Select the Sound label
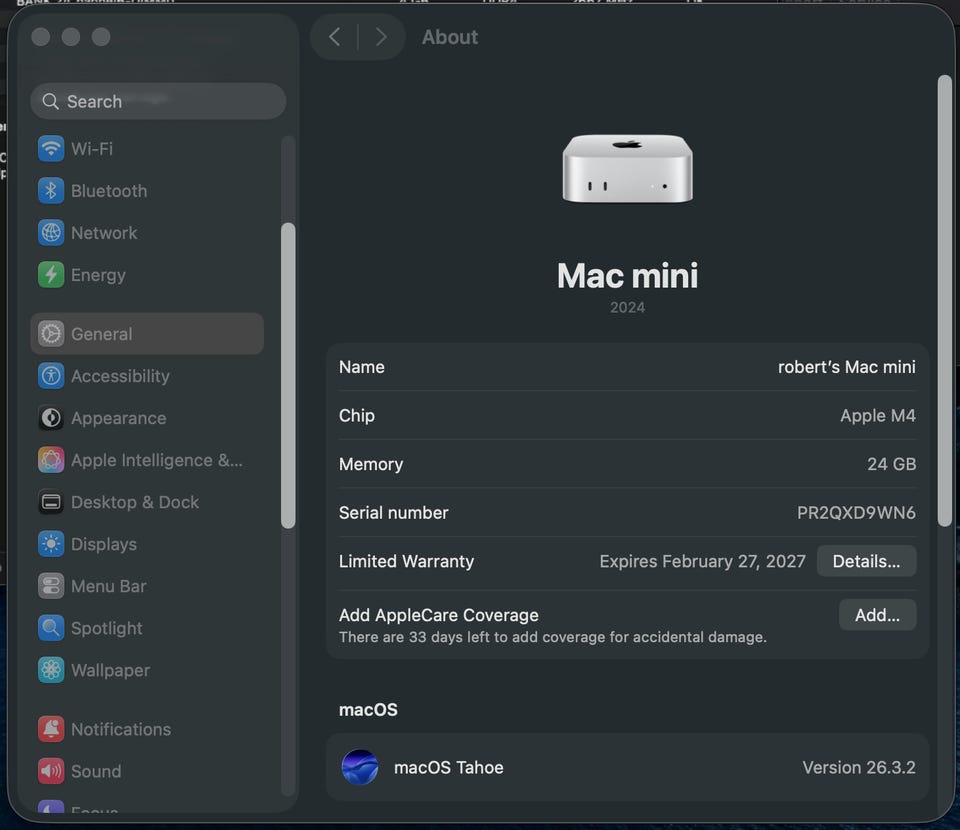 tap(96, 771)
